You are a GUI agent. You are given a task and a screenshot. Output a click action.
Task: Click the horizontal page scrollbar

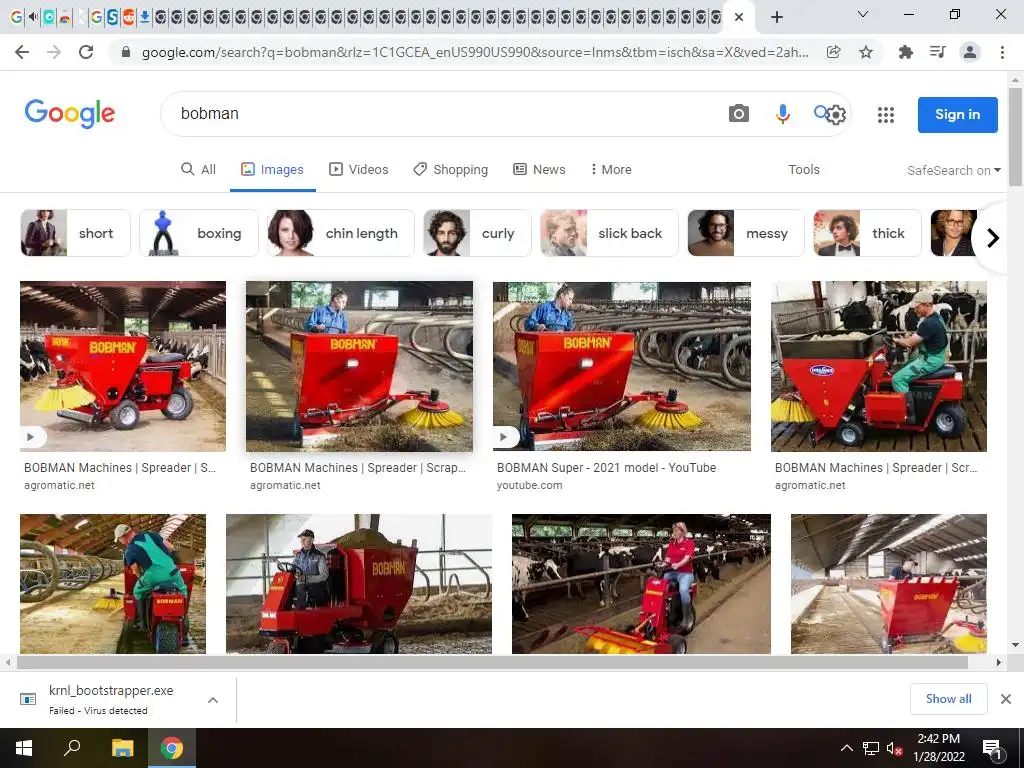pyautogui.click(x=492, y=662)
